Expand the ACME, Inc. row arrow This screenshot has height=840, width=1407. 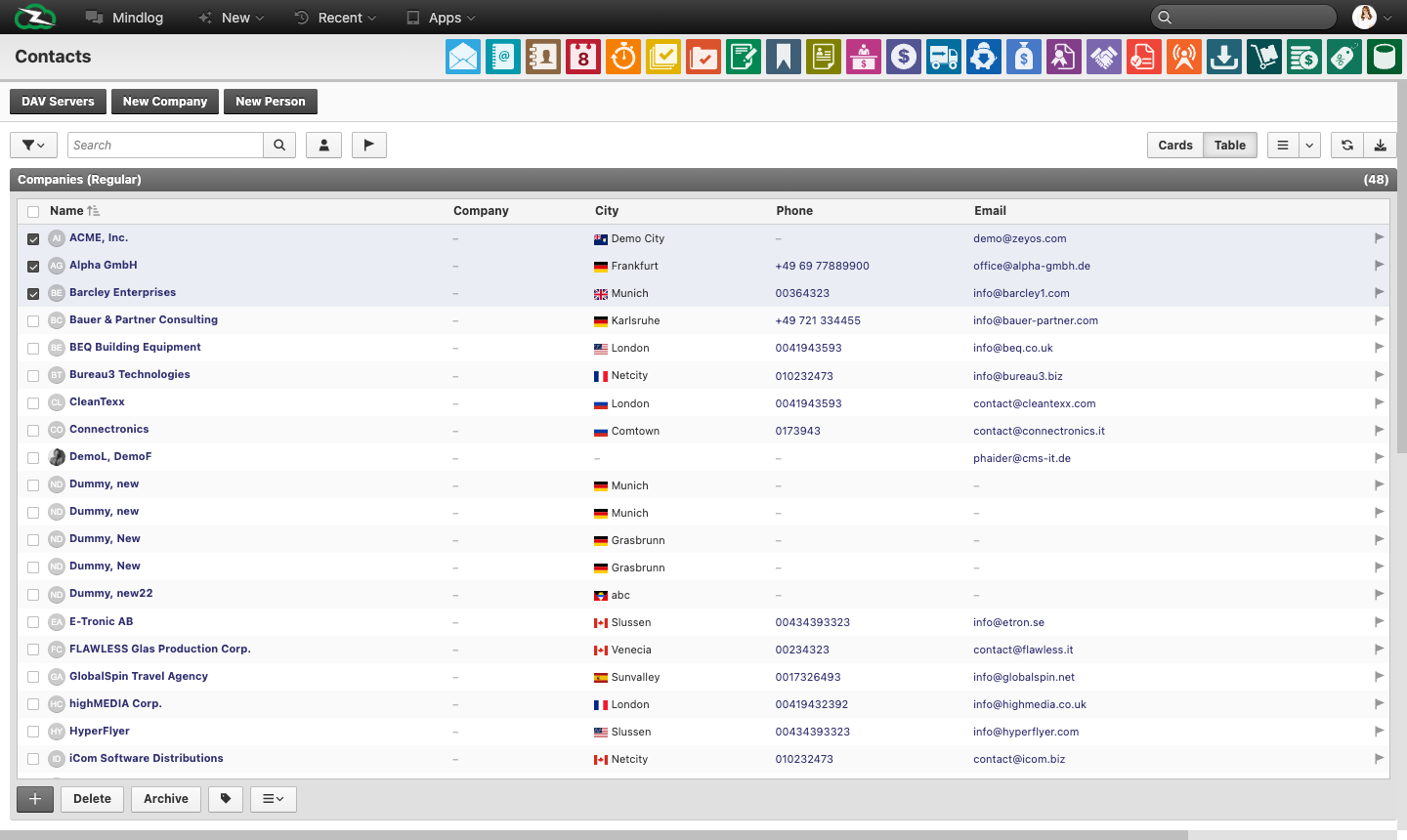(1380, 238)
